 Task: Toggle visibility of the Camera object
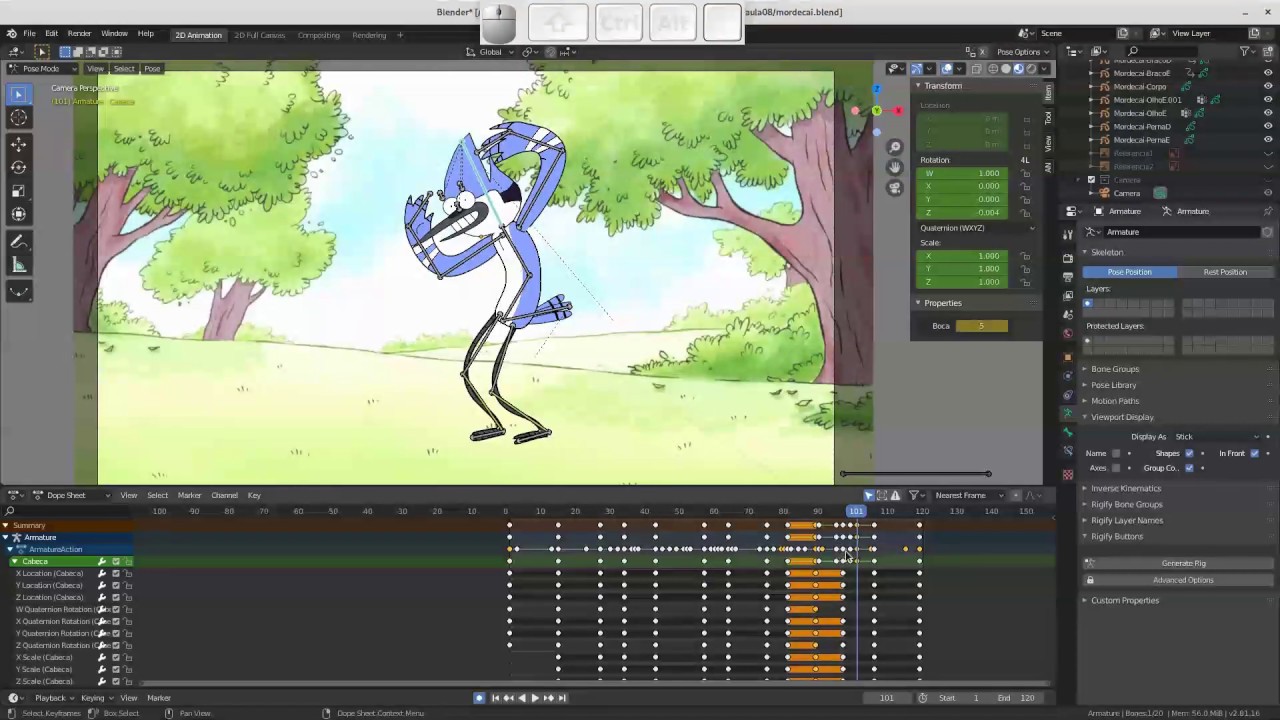pos(1268,193)
